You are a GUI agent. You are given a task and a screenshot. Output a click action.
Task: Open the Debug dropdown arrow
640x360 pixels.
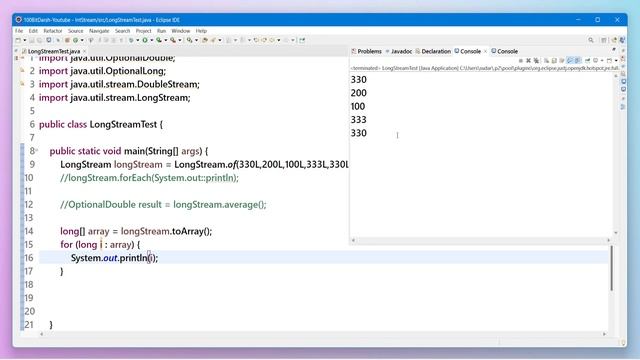137,40
